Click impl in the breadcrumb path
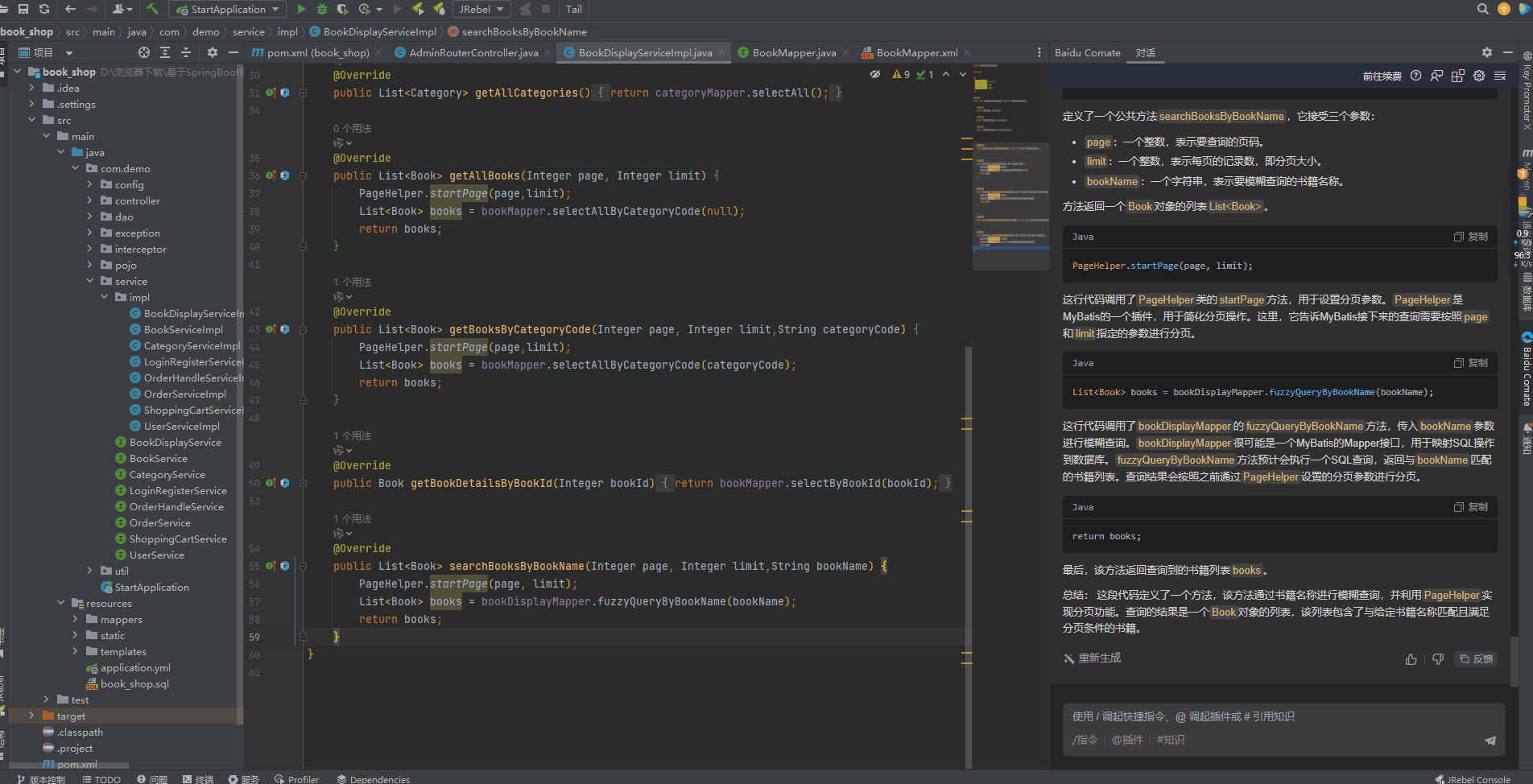 click(287, 31)
